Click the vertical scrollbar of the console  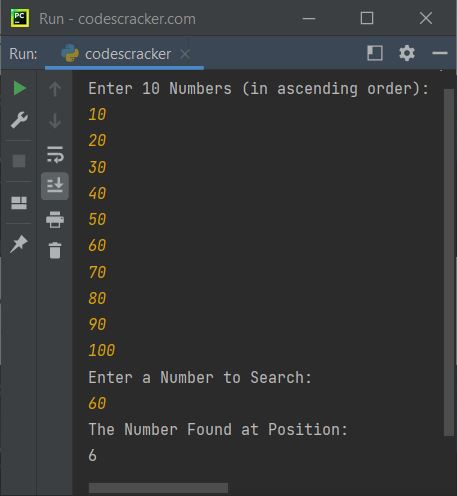(449, 262)
